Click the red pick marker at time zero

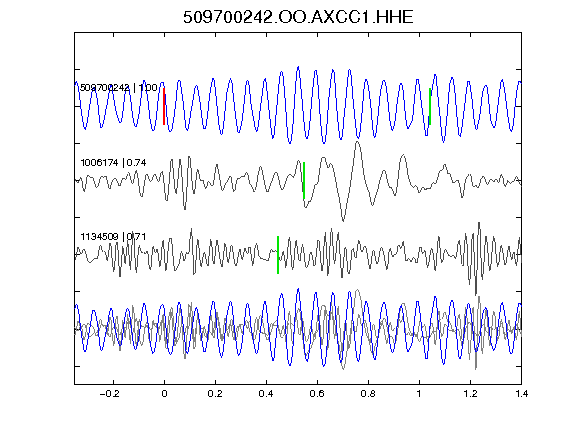(x=164, y=106)
